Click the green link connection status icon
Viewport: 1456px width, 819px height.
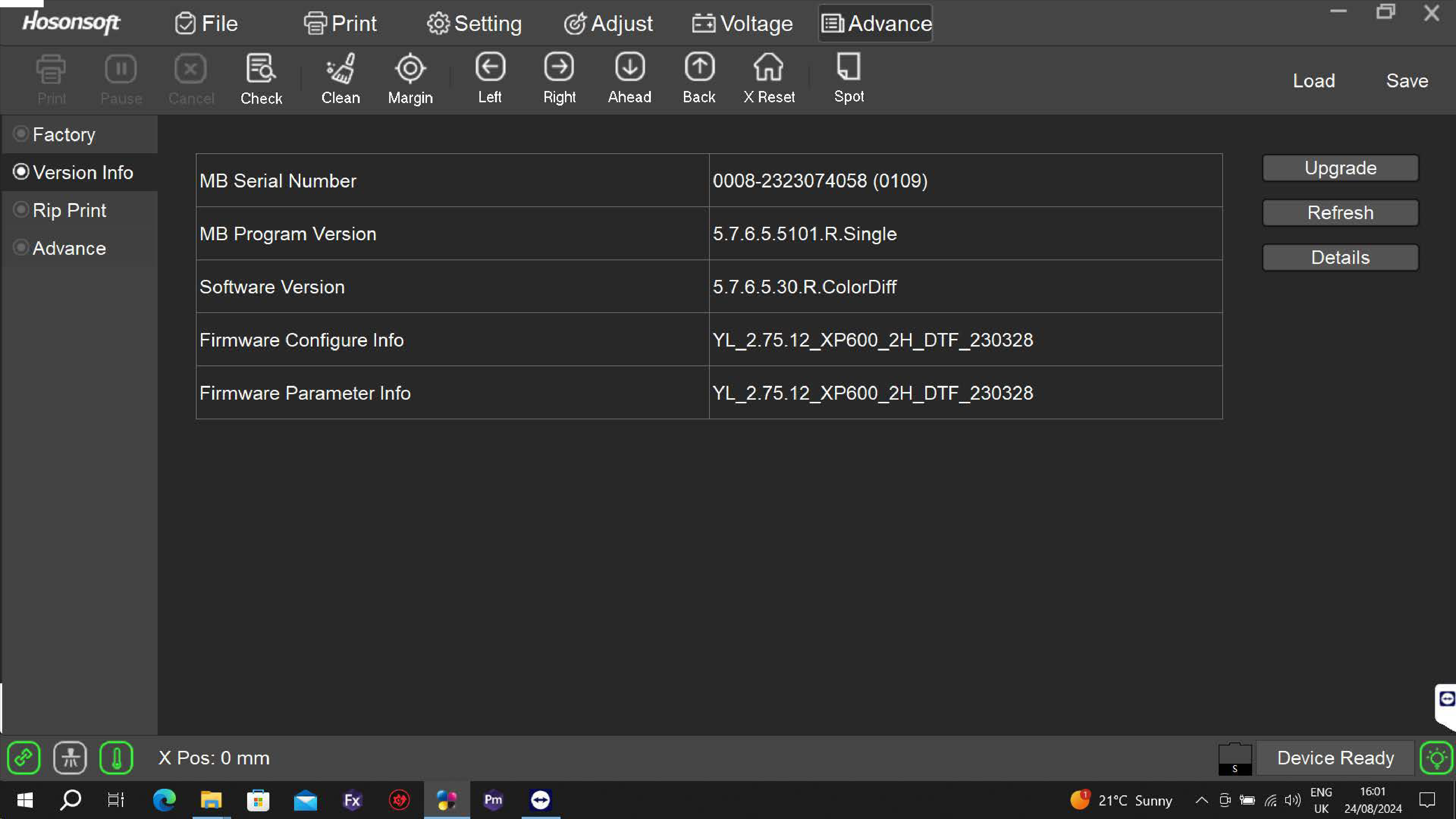[x=23, y=757]
